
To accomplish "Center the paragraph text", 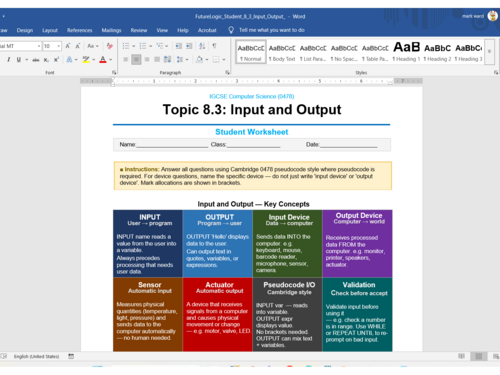I will (136, 60).
